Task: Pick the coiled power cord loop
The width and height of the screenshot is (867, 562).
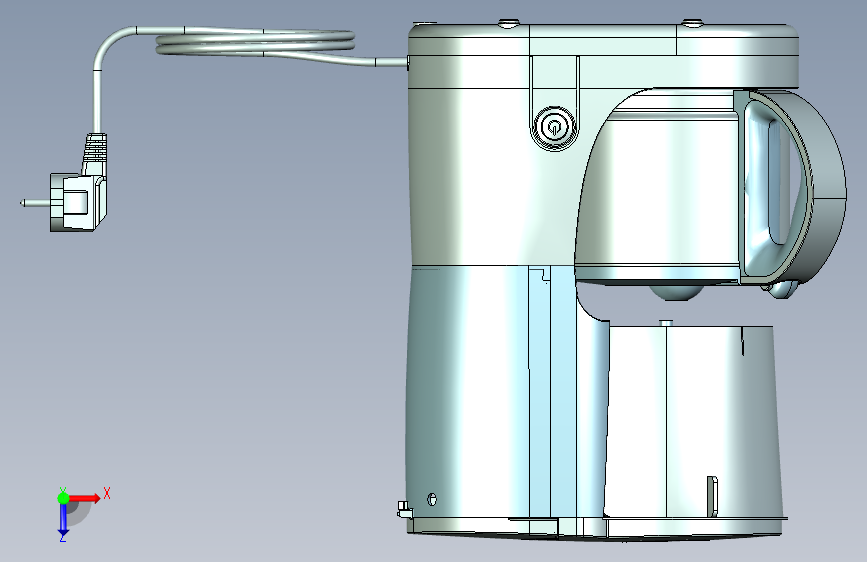Action: 255,42
